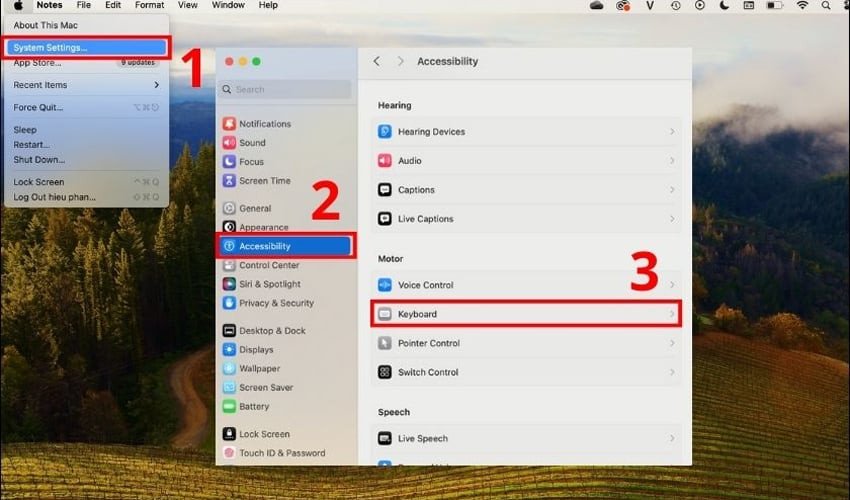The image size is (850, 500).
Task: Open Privacy & Security settings
Action: click(276, 303)
